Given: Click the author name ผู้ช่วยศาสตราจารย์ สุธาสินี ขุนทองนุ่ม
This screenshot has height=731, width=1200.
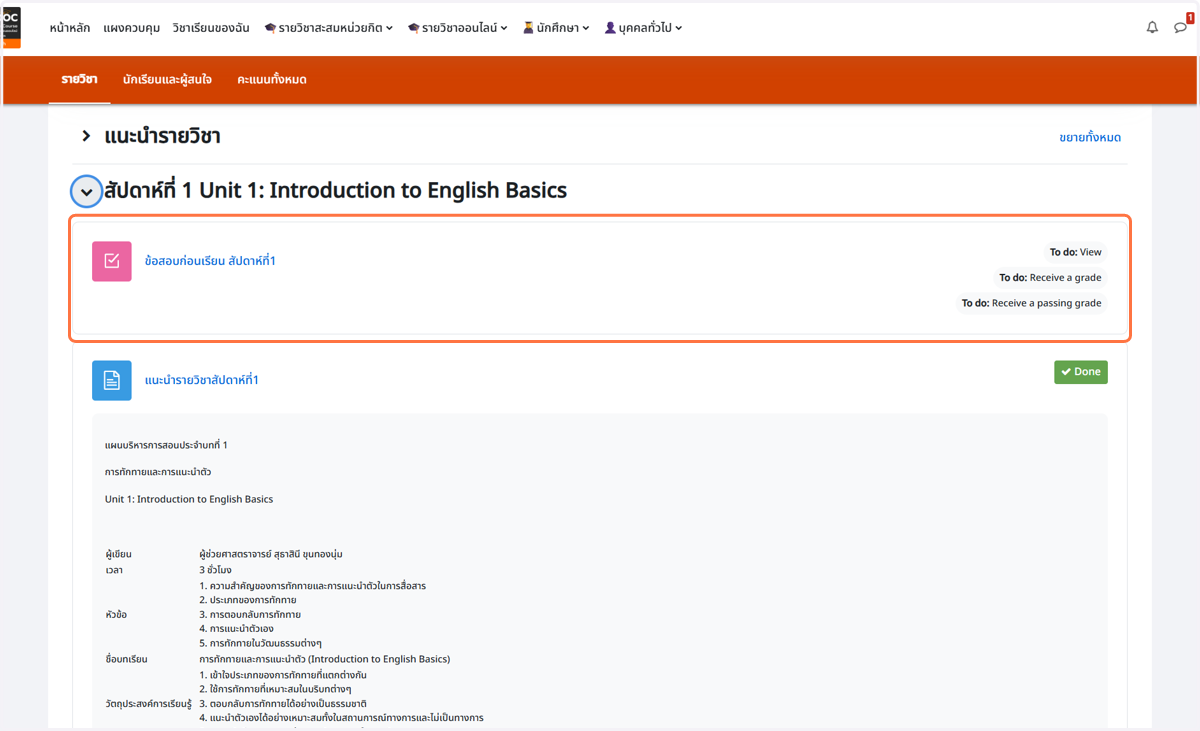Looking at the screenshot, I should click(x=271, y=554).
